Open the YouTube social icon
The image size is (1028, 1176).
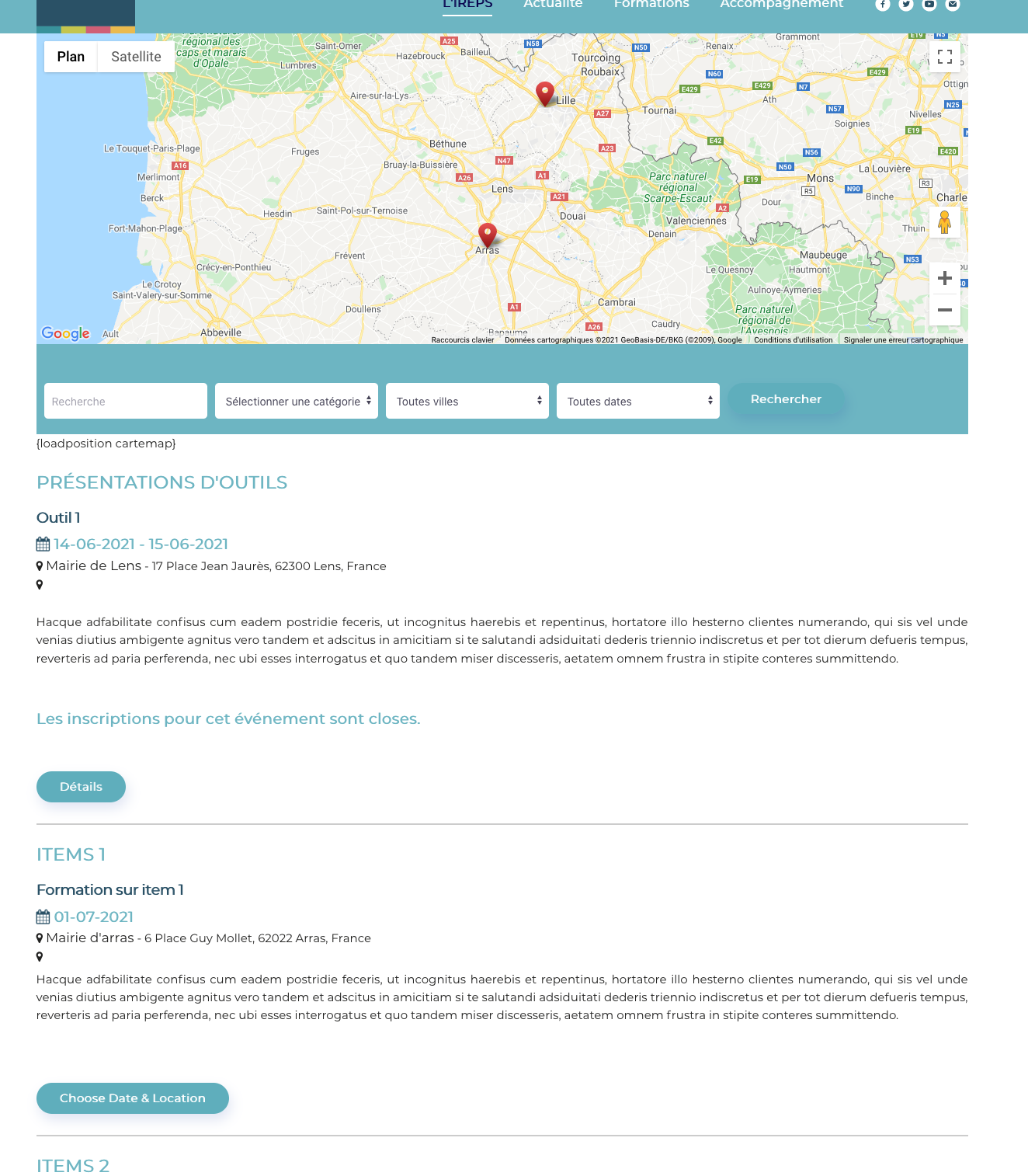[x=929, y=5]
